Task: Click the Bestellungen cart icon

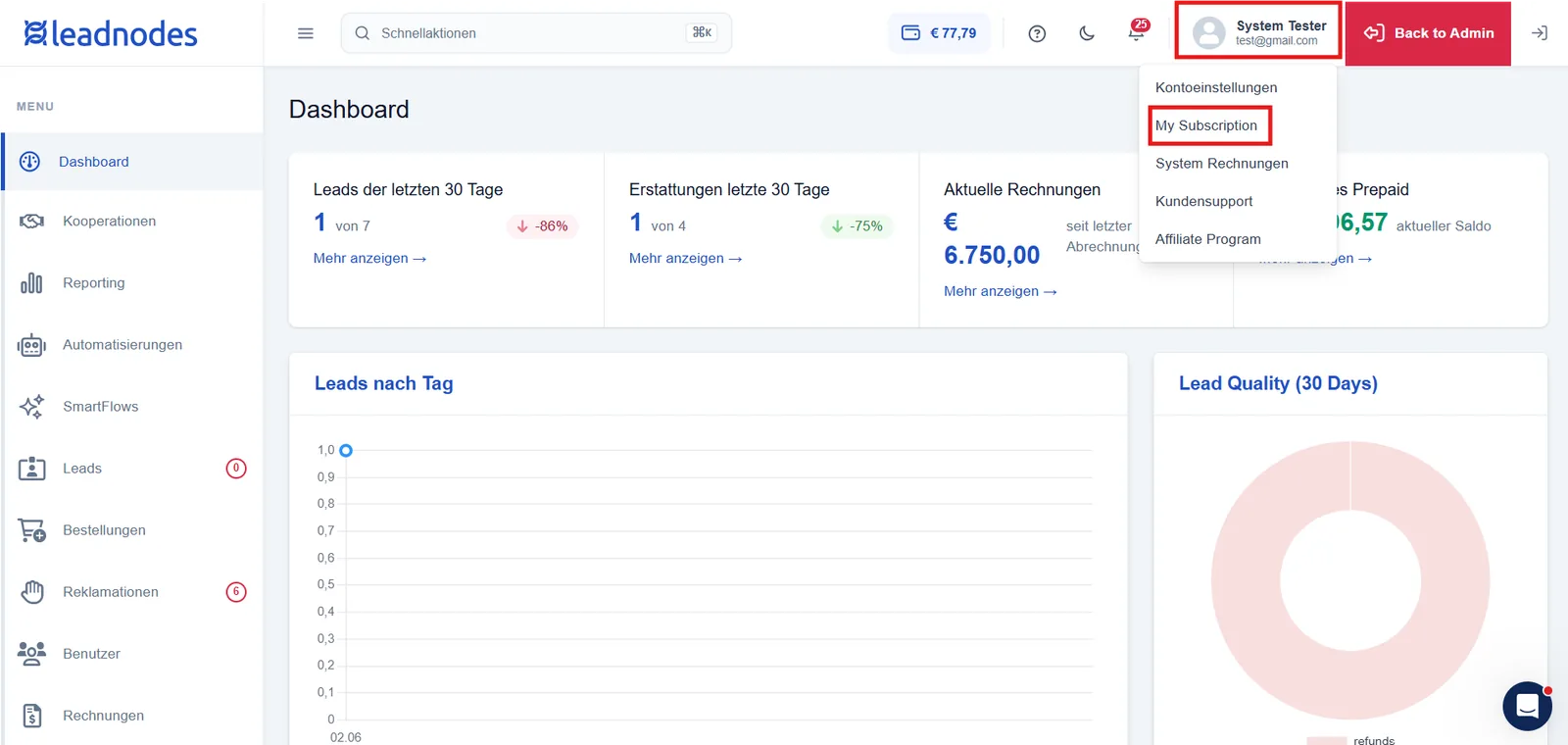Action: click(31, 530)
